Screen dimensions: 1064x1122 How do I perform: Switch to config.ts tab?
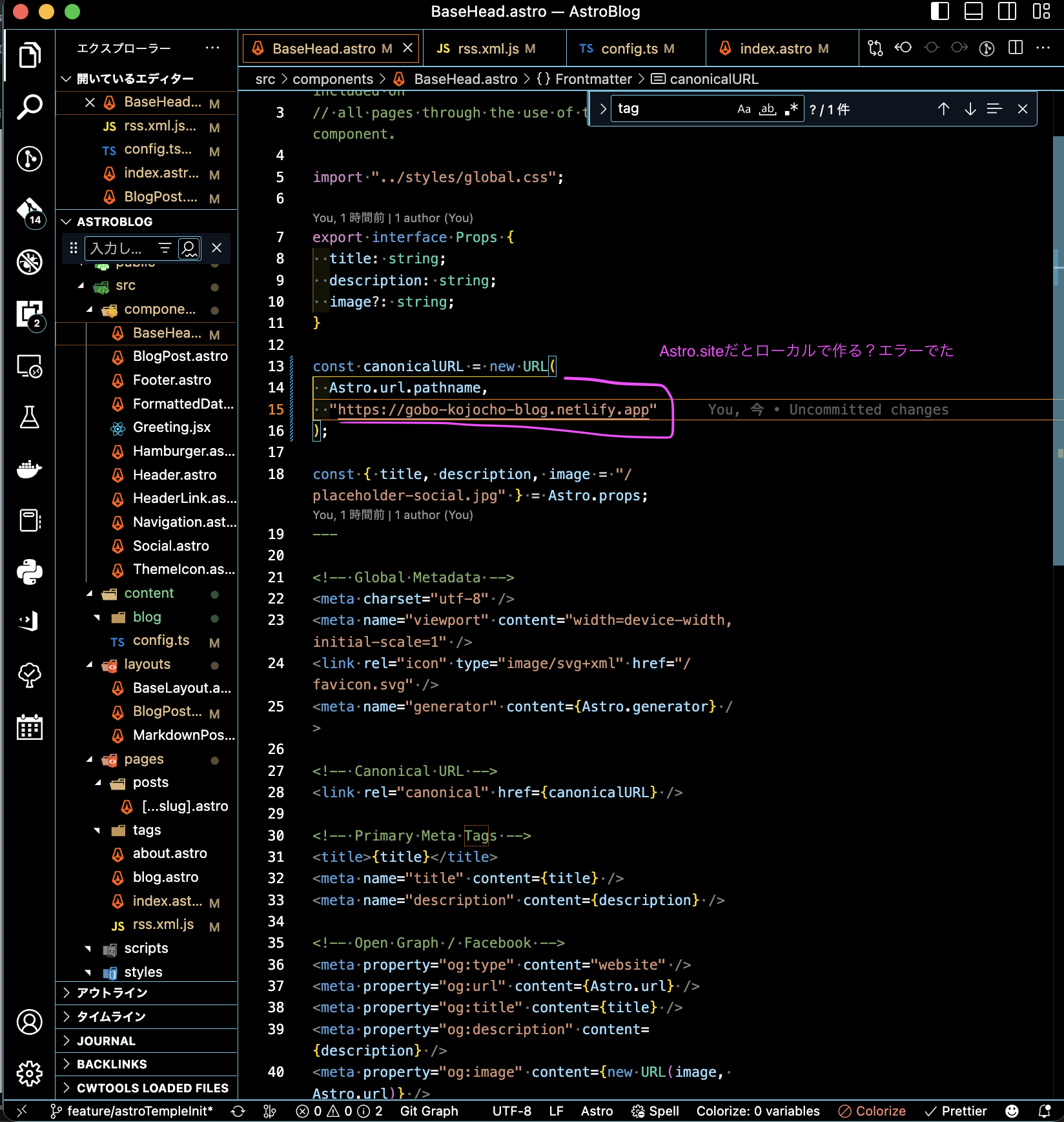click(635, 48)
